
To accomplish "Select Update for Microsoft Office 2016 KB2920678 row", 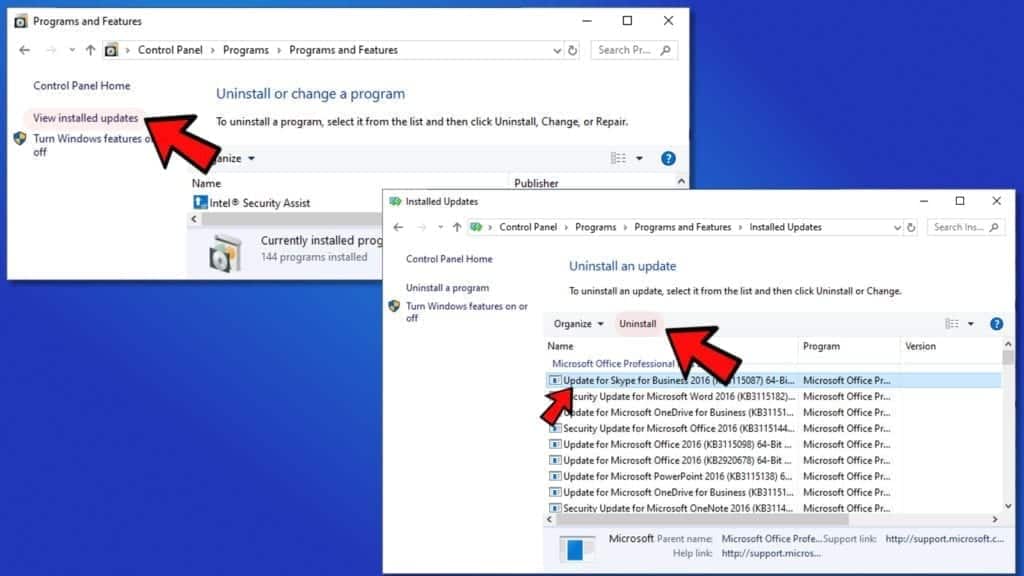I will [x=773, y=460].
